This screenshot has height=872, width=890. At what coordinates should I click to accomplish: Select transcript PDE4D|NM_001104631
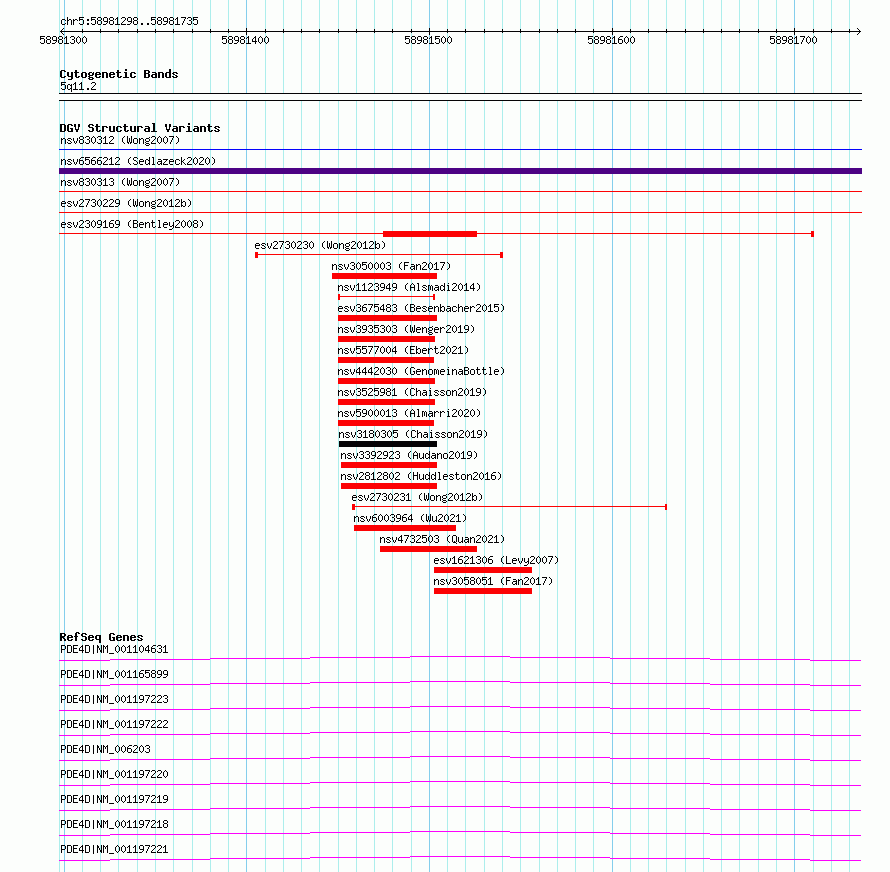click(x=114, y=649)
